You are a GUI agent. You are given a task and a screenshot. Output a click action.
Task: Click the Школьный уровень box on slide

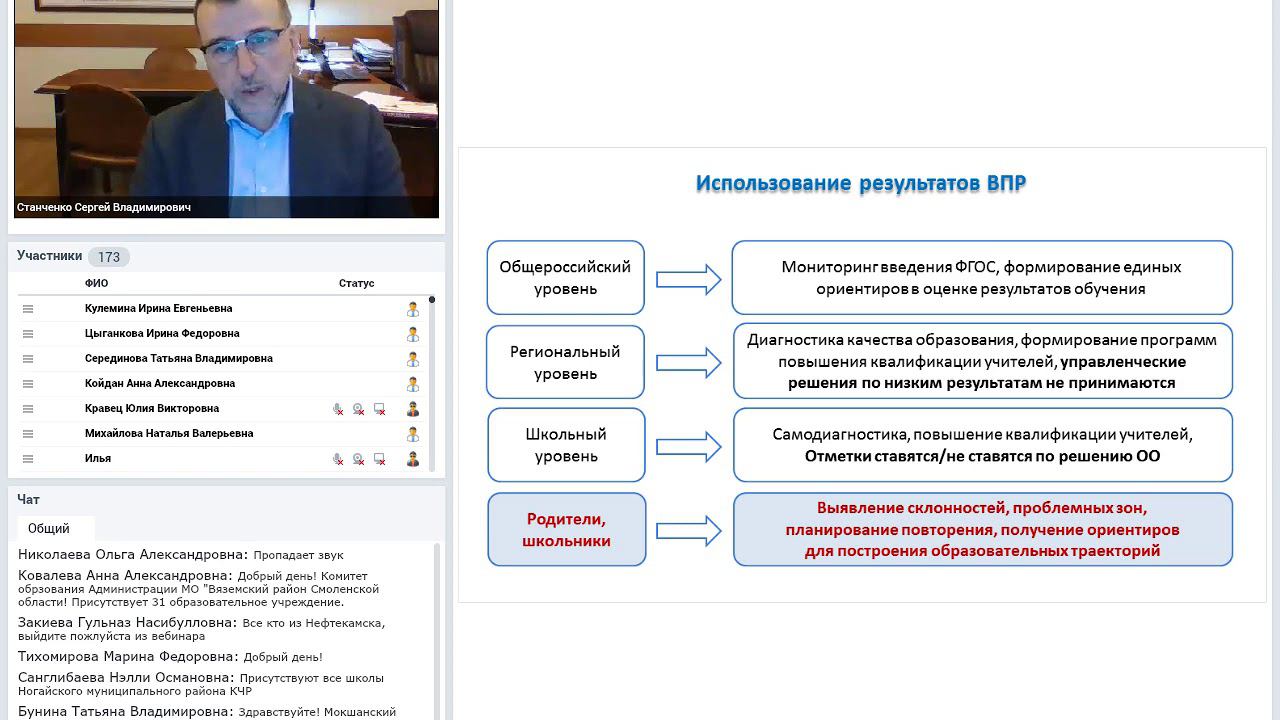(x=565, y=445)
